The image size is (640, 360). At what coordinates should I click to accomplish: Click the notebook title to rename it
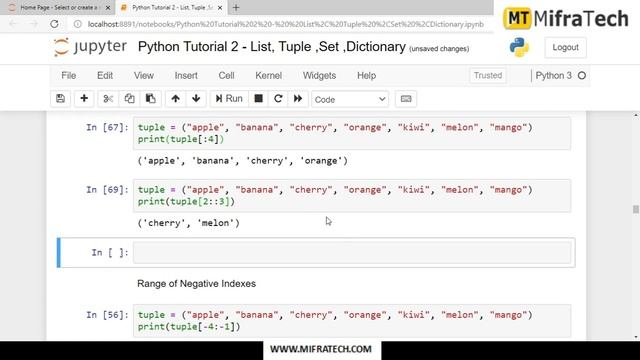(272, 47)
